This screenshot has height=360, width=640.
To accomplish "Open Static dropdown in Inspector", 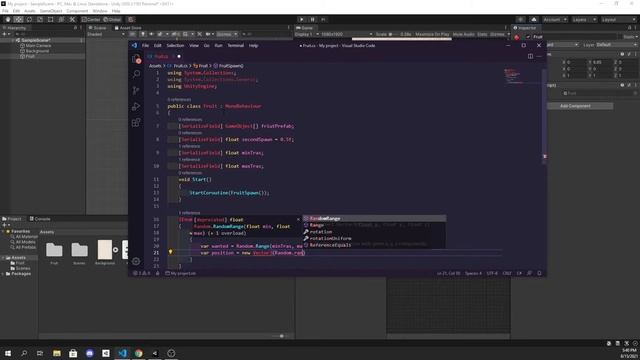I will [631, 37].
